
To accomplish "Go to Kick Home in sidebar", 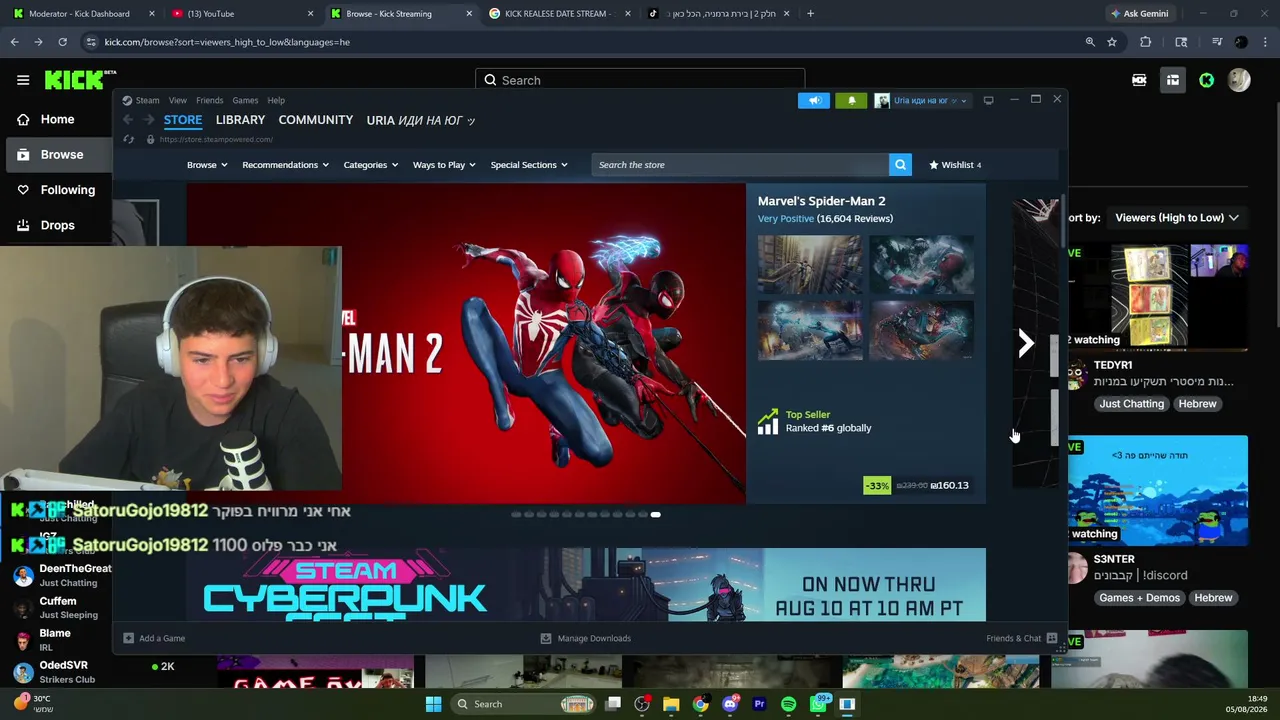I will pyautogui.click(x=57, y=119).
